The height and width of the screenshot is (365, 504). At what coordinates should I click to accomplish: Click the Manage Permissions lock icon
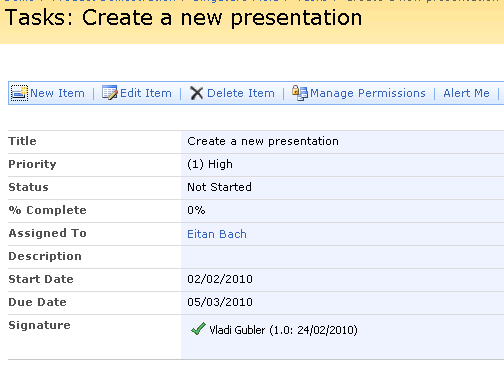coord(300,93)
